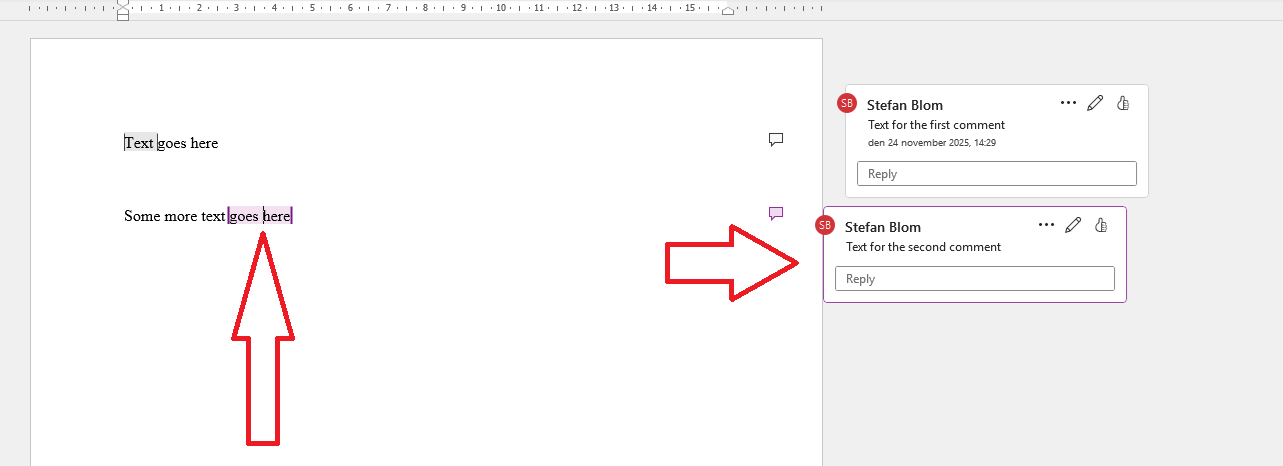Screen dimensions: 1283x466
Task: Like the second comment
Action: [1101, 225]
